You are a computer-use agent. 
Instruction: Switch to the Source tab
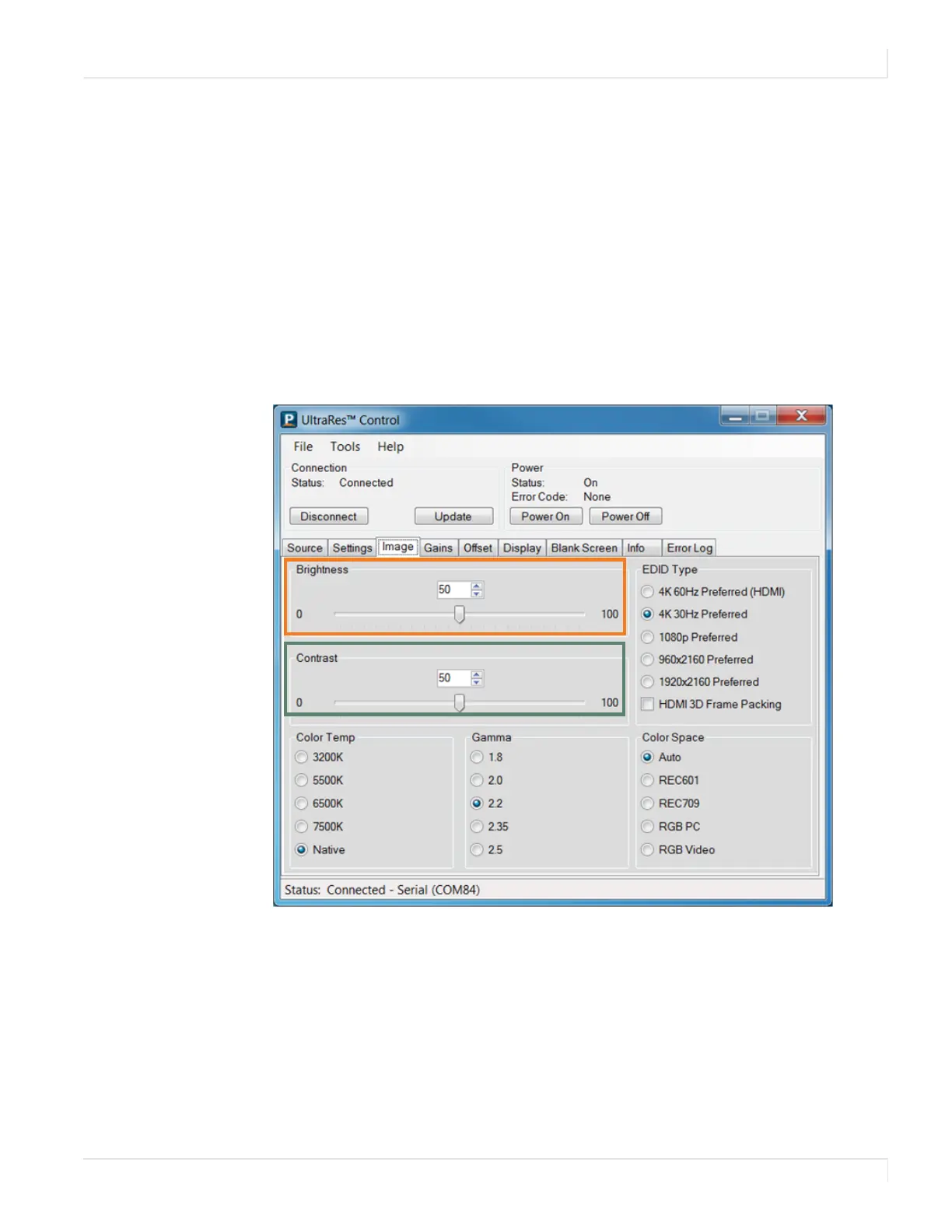(x=304, y=548)
